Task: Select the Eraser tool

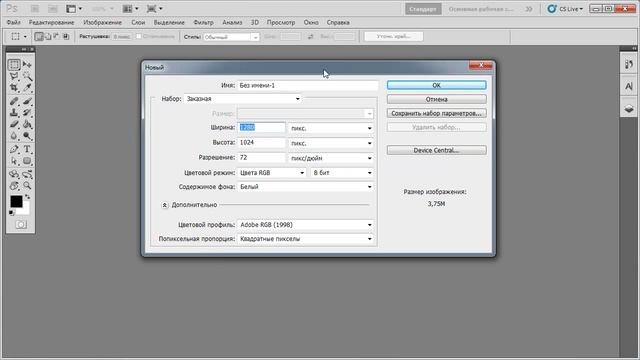Action: coord(14,124)
